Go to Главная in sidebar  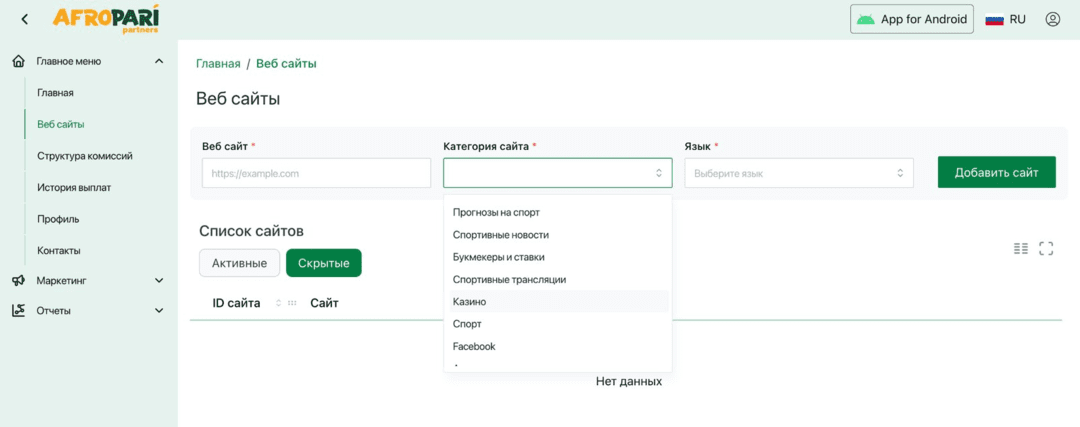[x=55, y=92]
